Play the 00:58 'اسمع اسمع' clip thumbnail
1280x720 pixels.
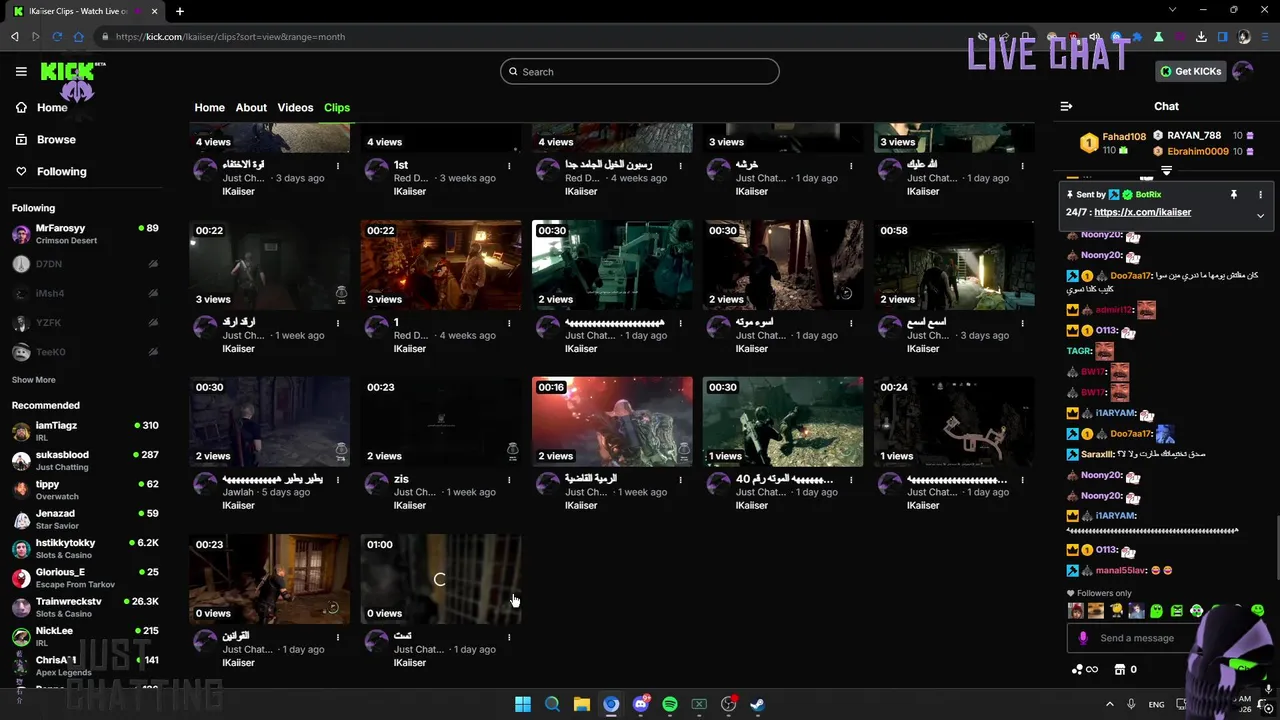pyautogui.click(x=954, y=264)
